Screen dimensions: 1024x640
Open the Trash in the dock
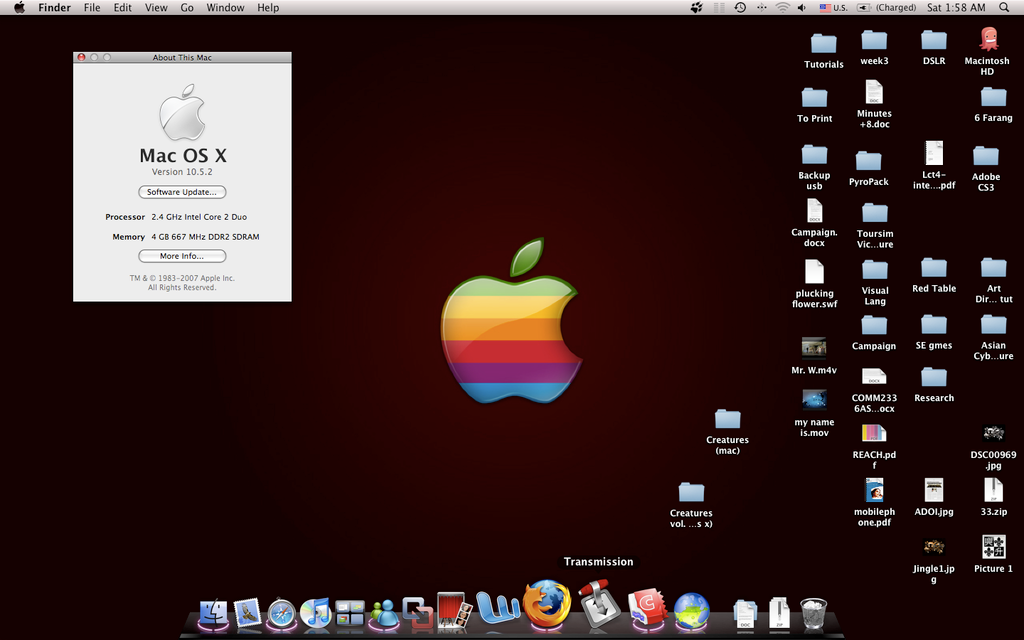(x=813, y=613)
